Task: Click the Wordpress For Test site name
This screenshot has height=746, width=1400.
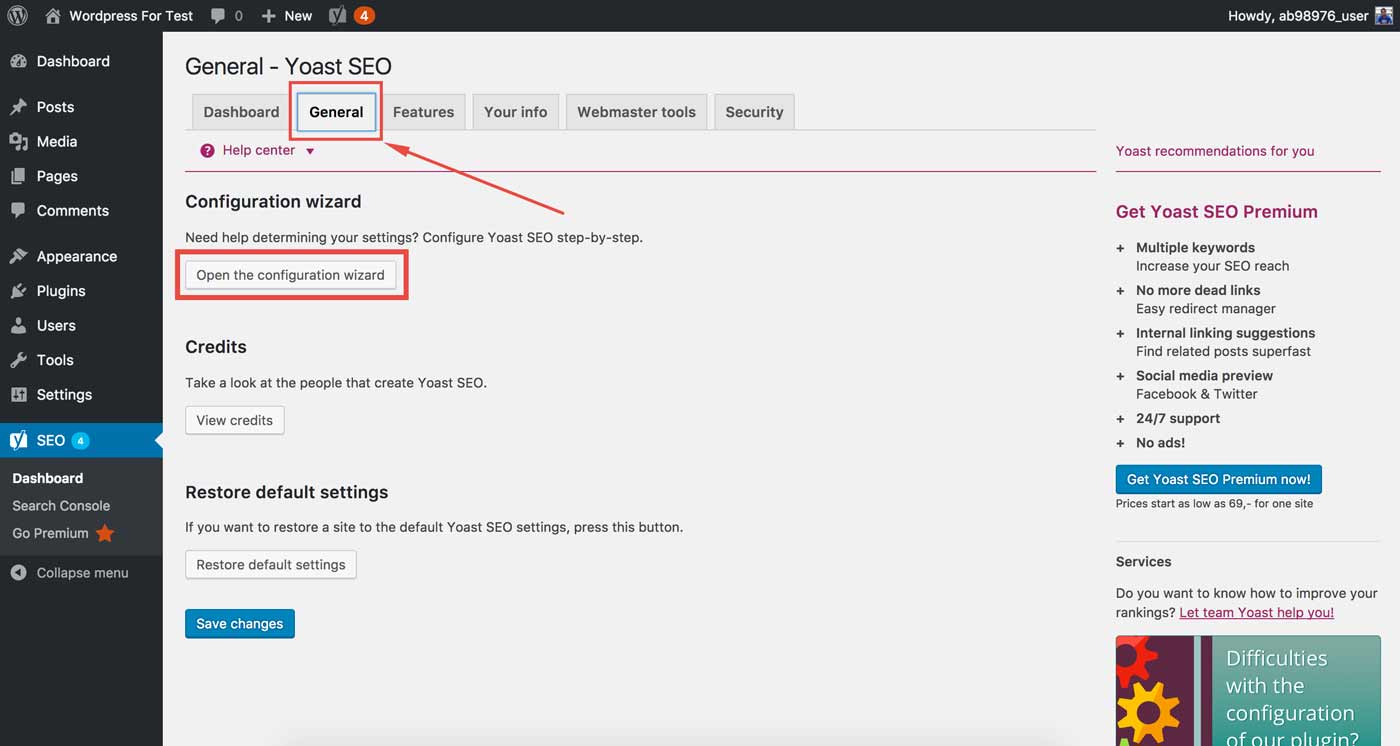Action: [x=131, y=16]
